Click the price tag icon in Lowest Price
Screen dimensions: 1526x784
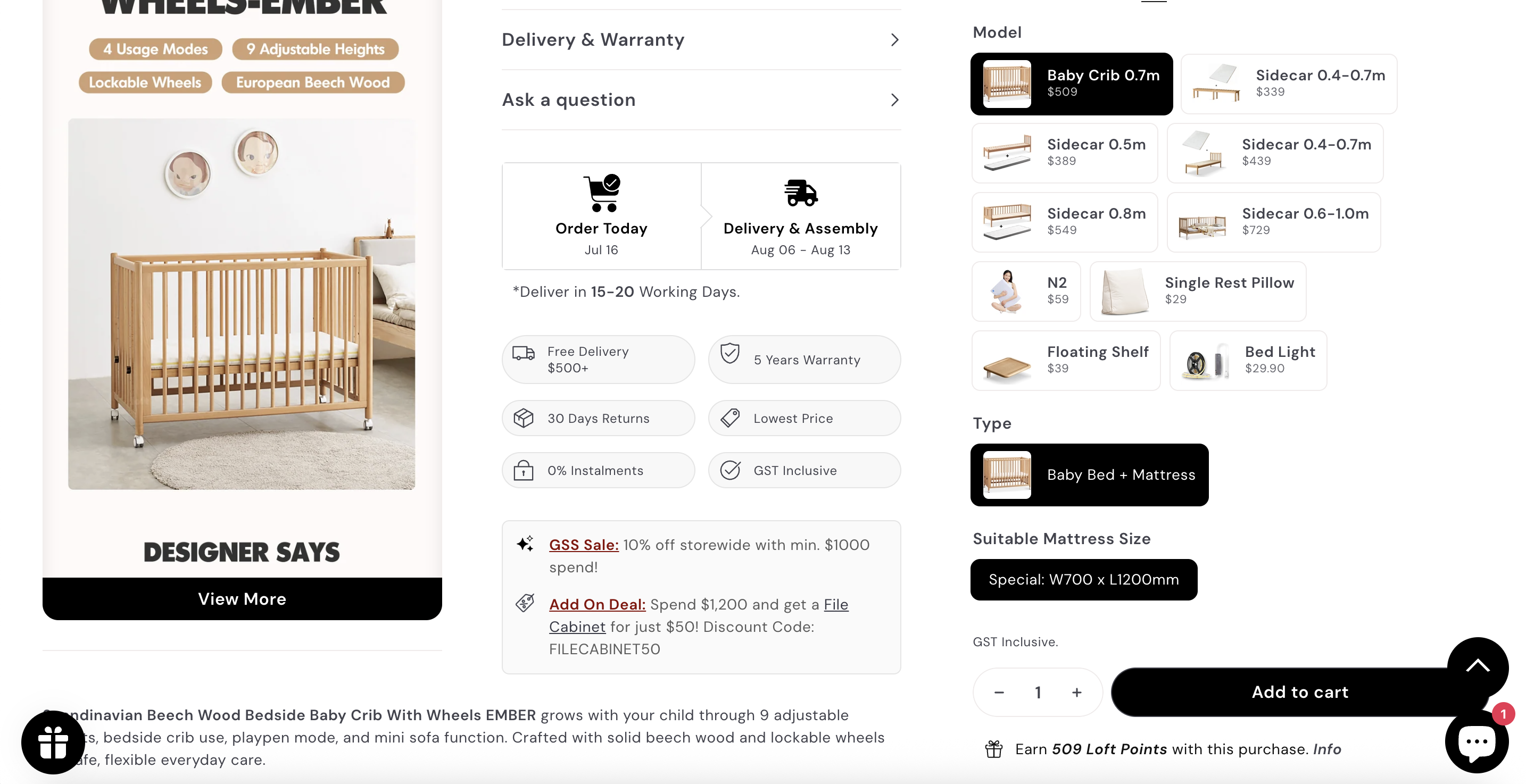point(730,418)
